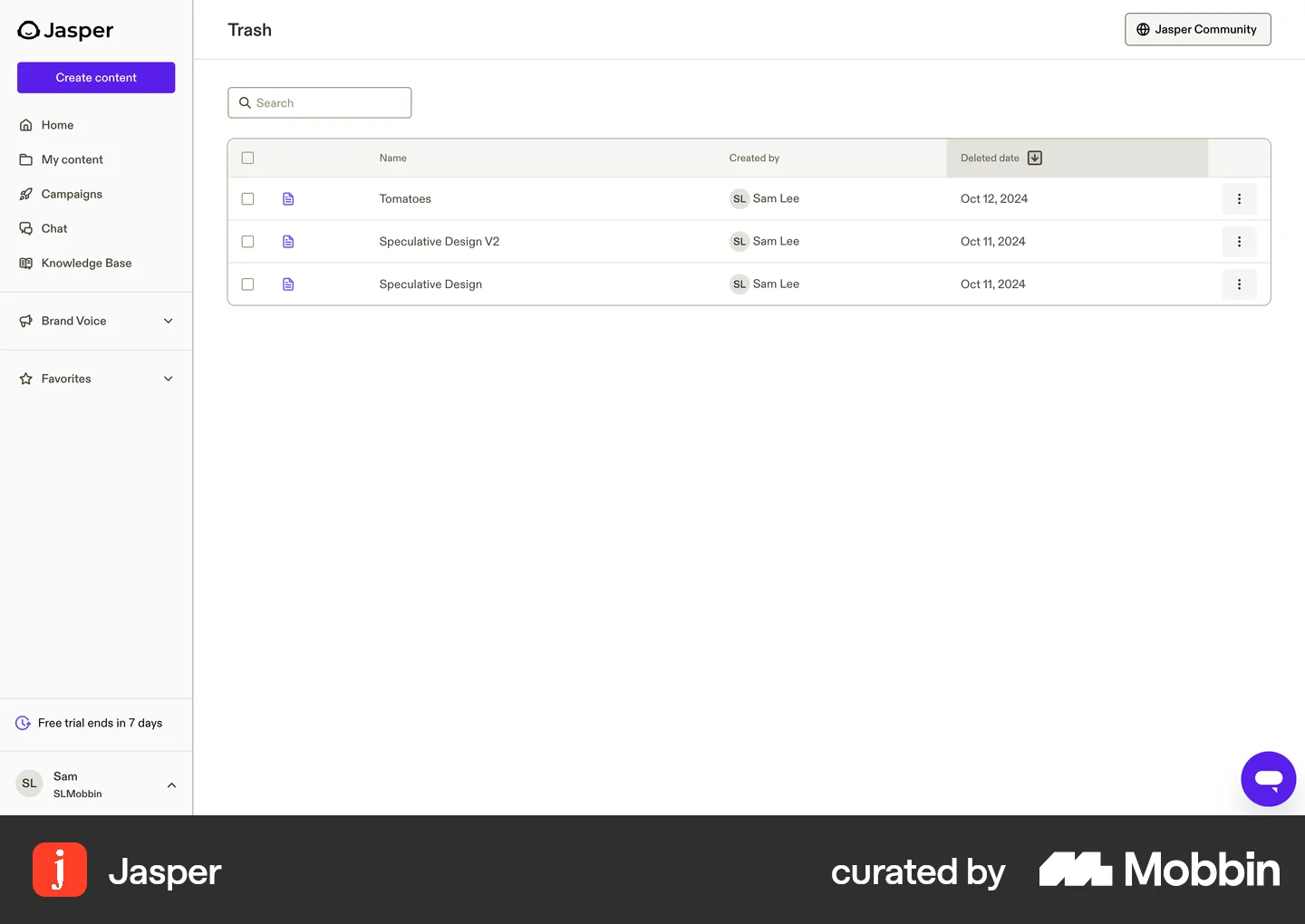Click the Name column header
Screen dimensions: 1305x924
click(392, 158)
